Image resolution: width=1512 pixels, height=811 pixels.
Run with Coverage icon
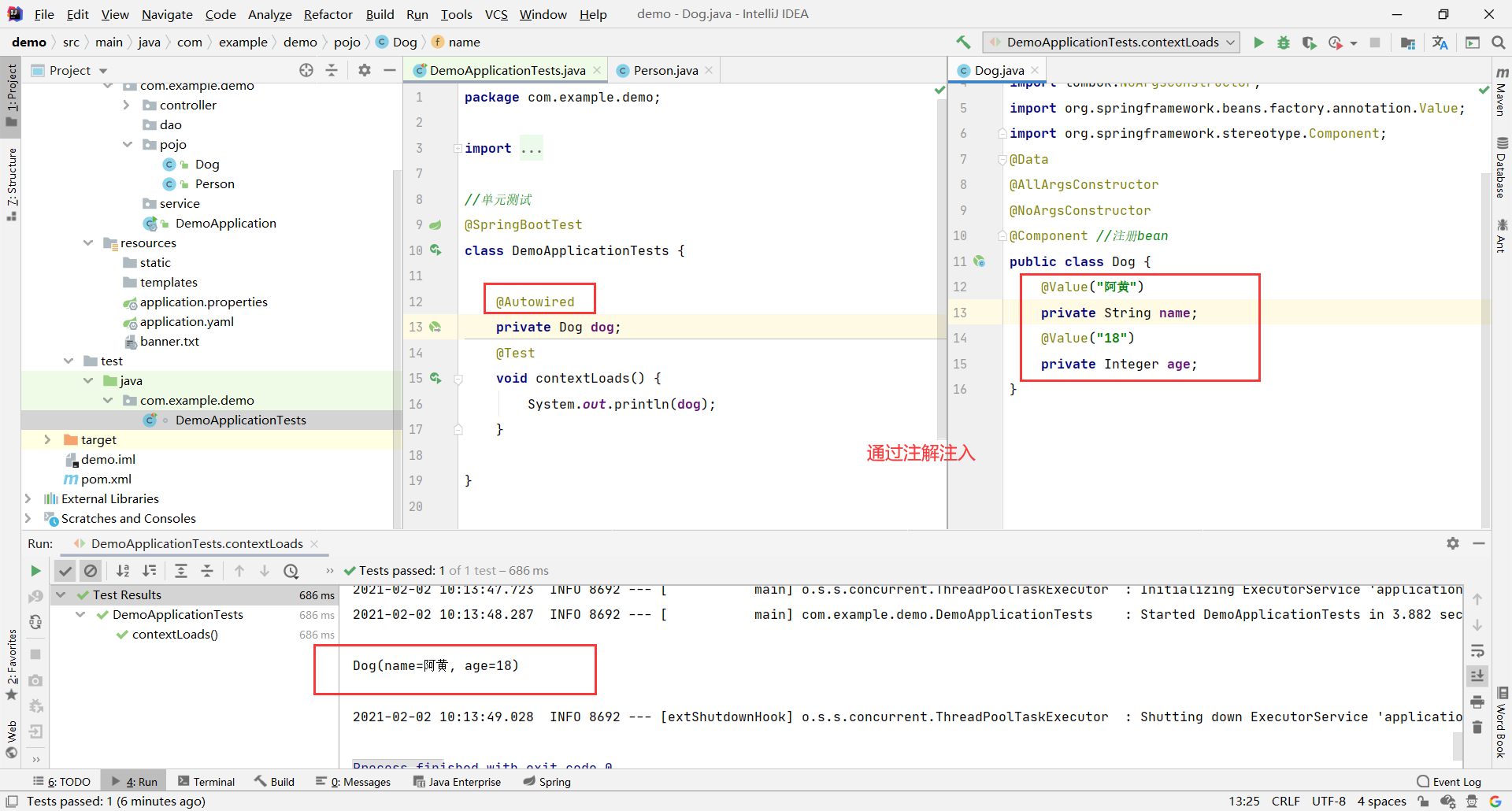tap(1310, 43)
